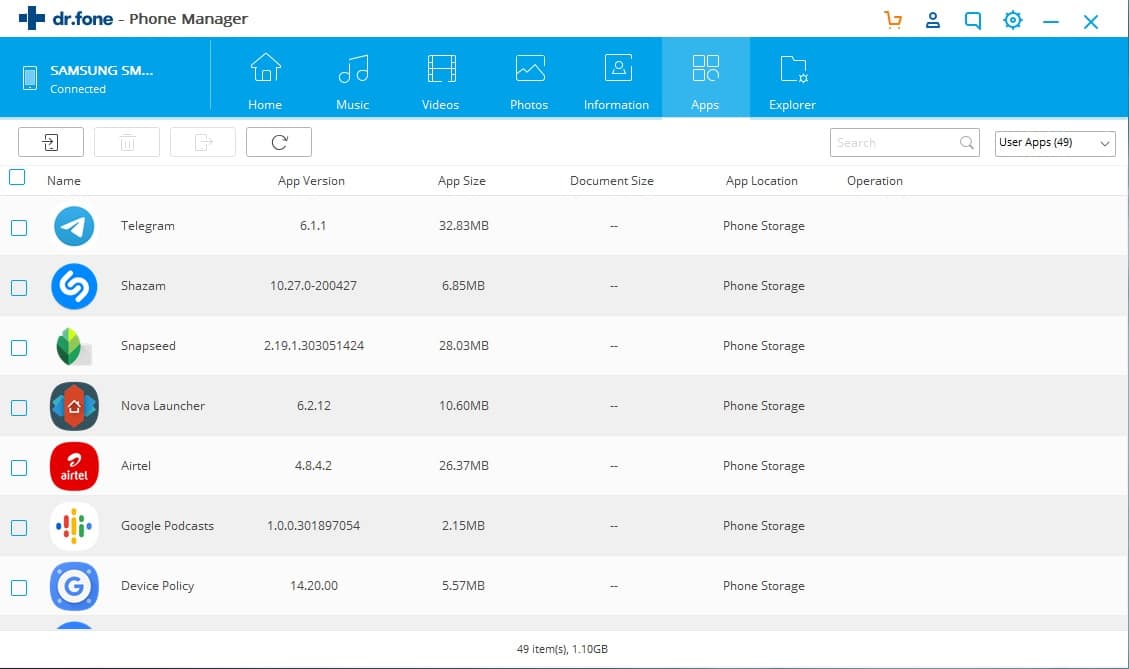1129x669 pixels.
Task: Check the Snapseed row checkbox
Action: 19,348
